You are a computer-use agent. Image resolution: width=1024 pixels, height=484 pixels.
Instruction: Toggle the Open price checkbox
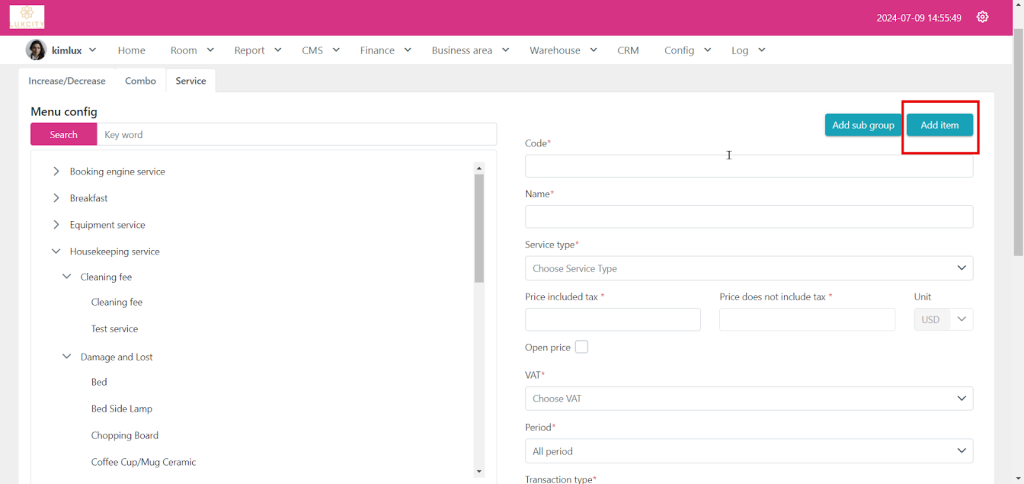[x=582, y=347]
